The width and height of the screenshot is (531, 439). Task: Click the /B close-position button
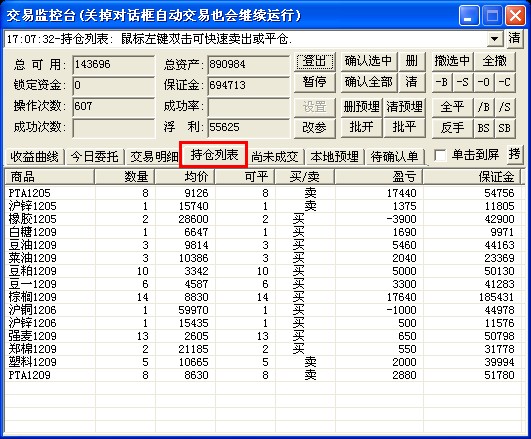coord(483,107)
